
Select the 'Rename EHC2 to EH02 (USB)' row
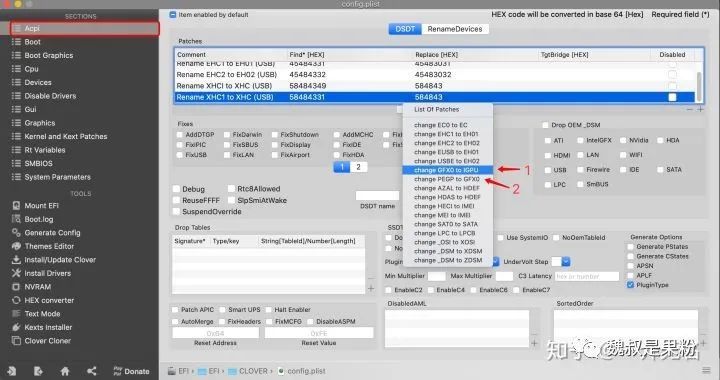click(x=434, y=74)
